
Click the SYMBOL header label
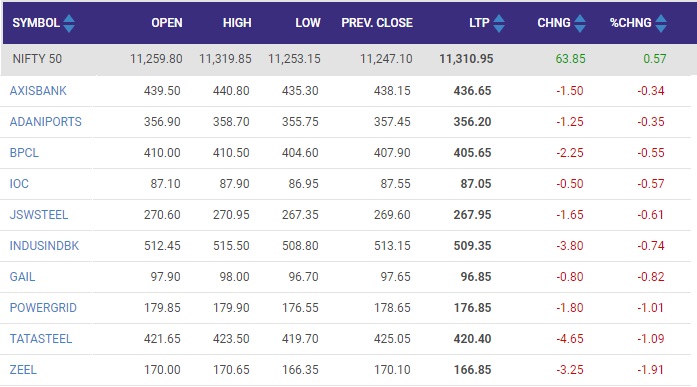tap(36, 23)
